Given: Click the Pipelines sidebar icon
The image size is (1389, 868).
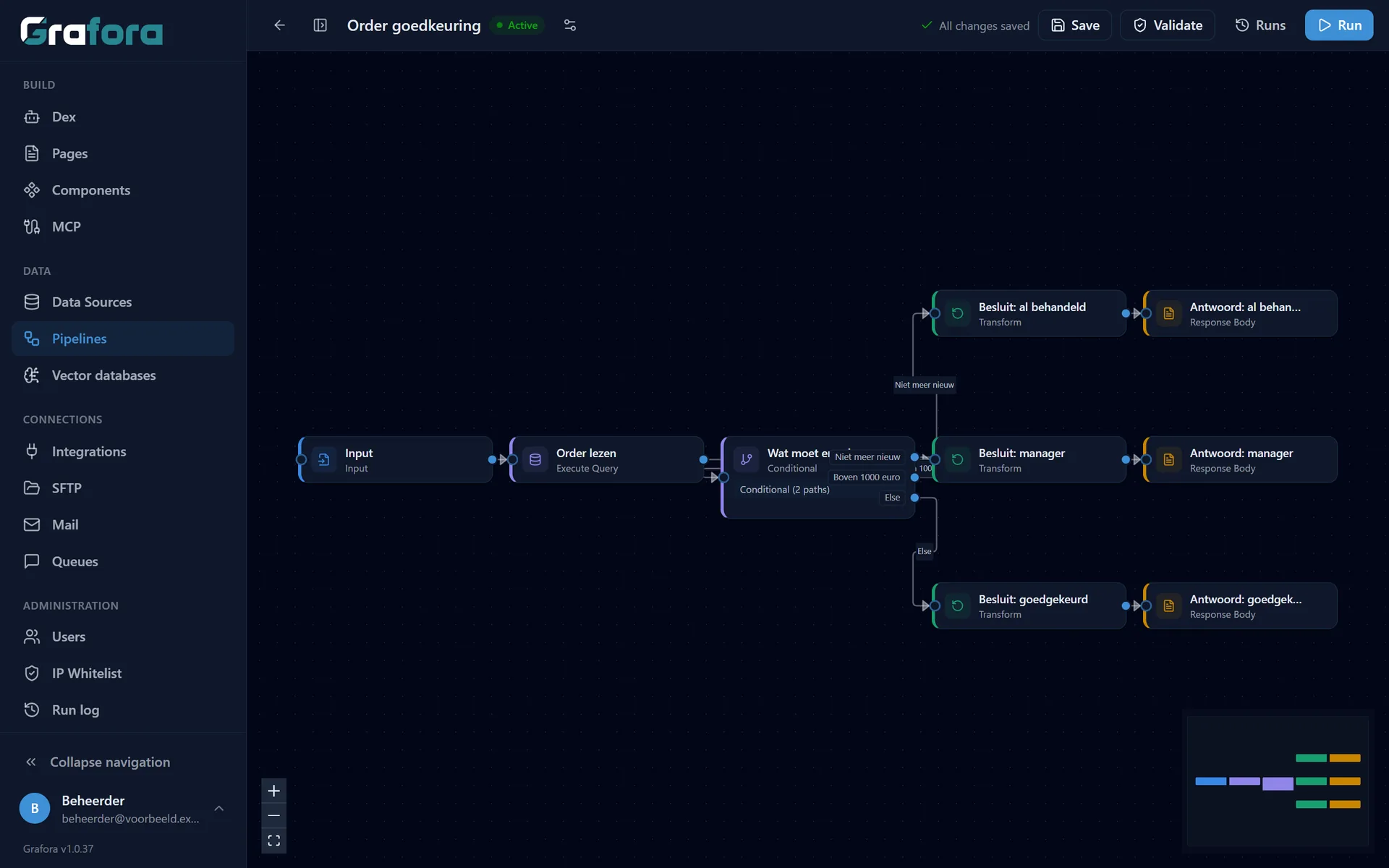Looking at the screenshot, I should pos(32,339).
